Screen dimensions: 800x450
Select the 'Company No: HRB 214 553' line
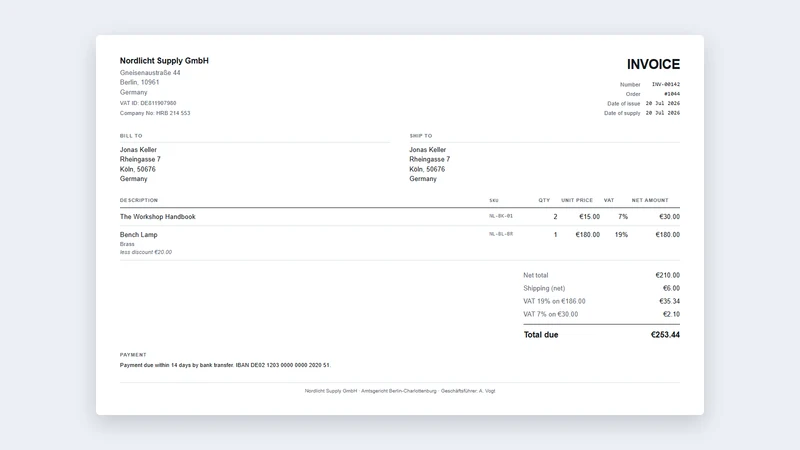155,113
